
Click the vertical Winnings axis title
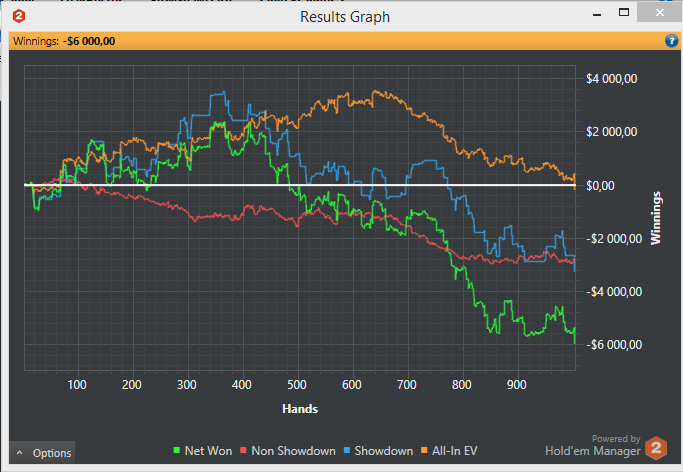[x=656, y=218]
